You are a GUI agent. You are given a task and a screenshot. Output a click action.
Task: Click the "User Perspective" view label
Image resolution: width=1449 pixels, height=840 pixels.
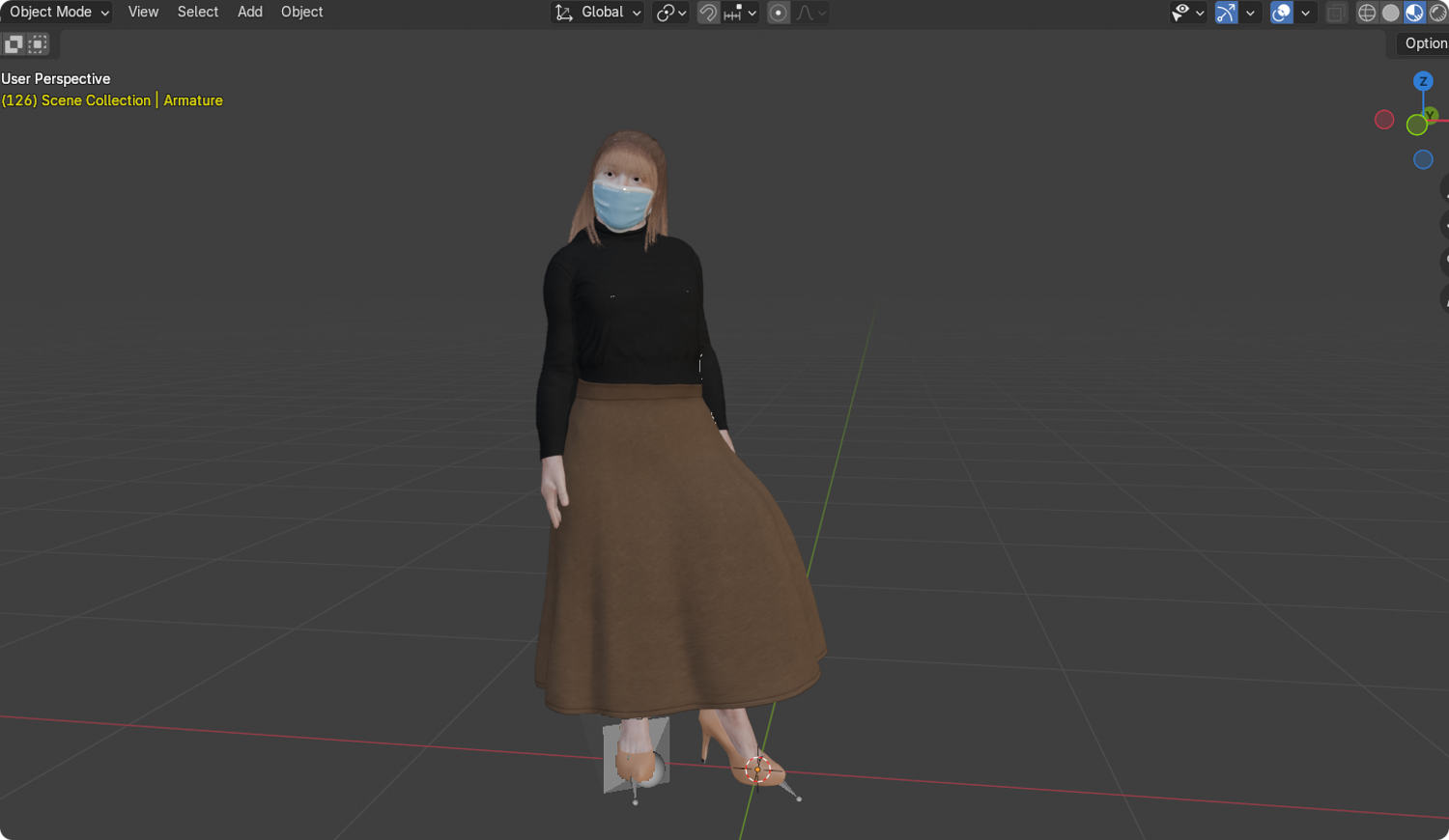(56, 79)
